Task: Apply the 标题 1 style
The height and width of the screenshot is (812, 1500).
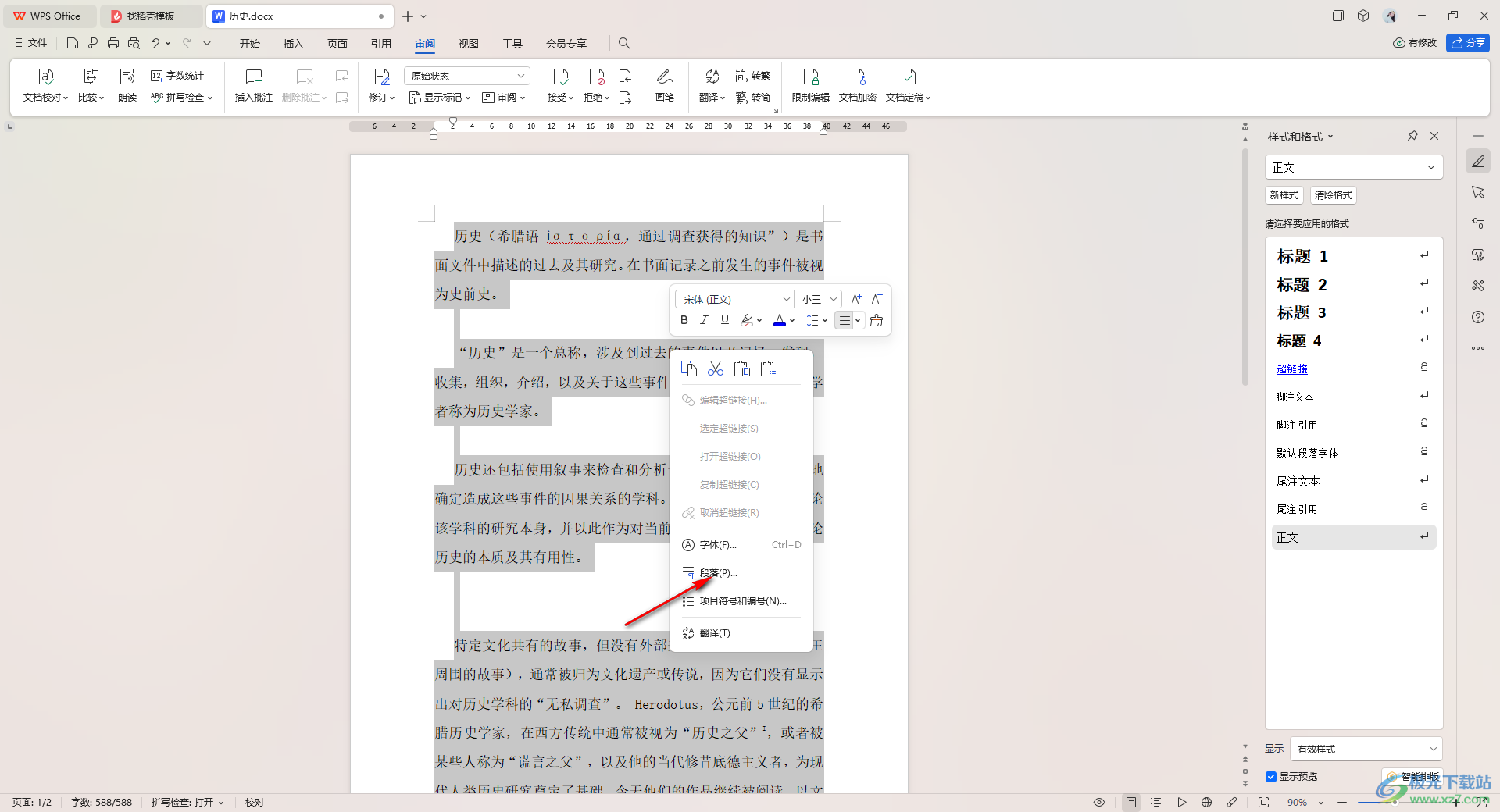Action: coord(1353,256)
